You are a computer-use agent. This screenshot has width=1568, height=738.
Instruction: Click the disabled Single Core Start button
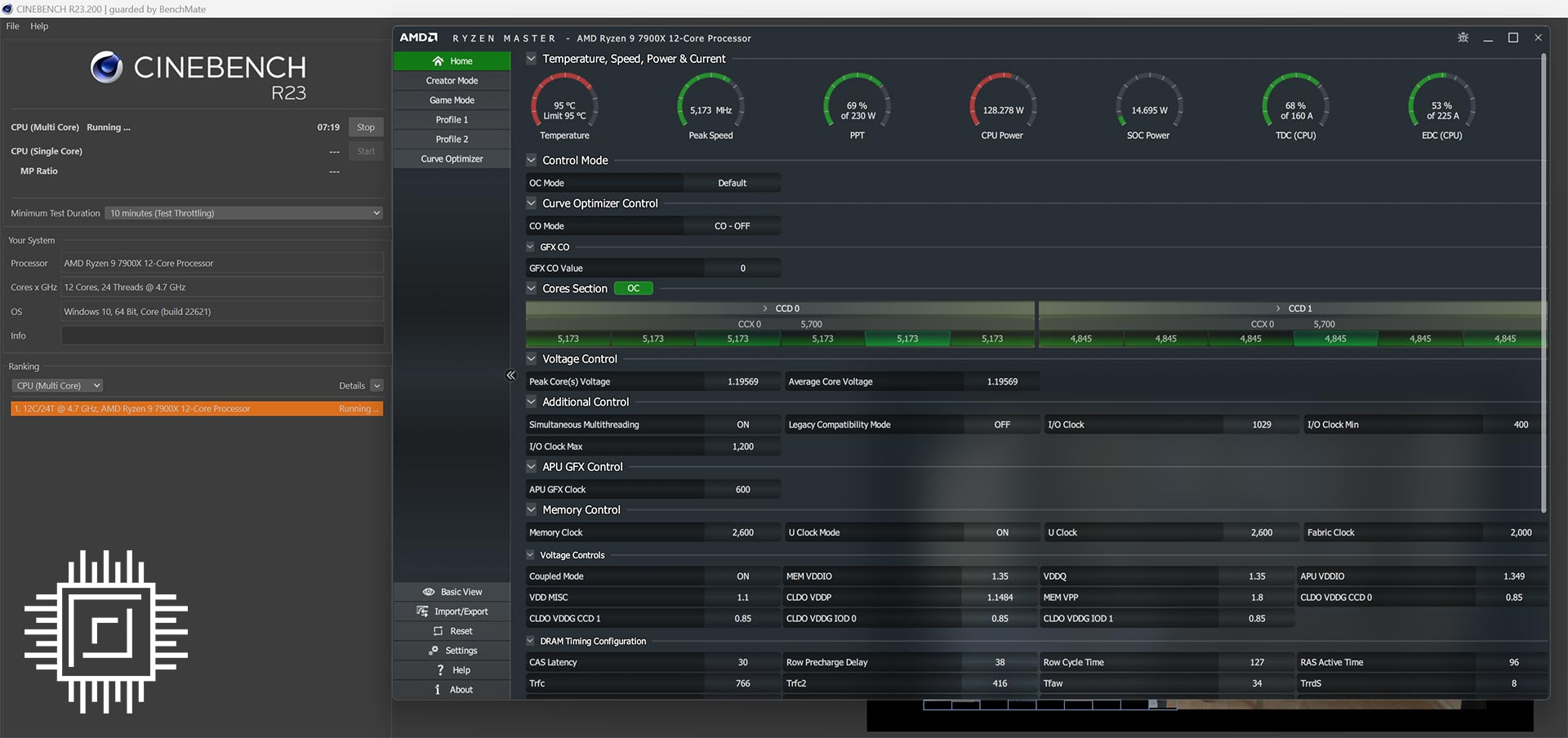point(366,151)
